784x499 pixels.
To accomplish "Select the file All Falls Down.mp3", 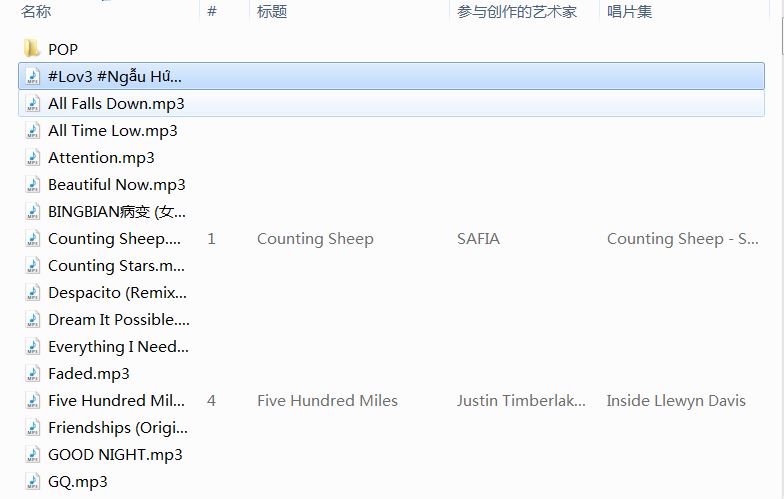I will (x=116, y=104).
